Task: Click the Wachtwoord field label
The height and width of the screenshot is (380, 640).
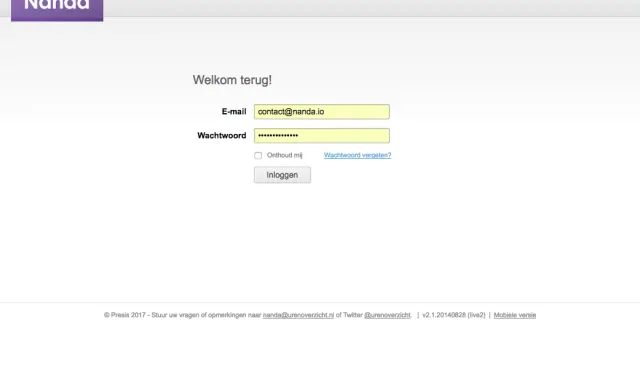Action: tap(222, 136)
